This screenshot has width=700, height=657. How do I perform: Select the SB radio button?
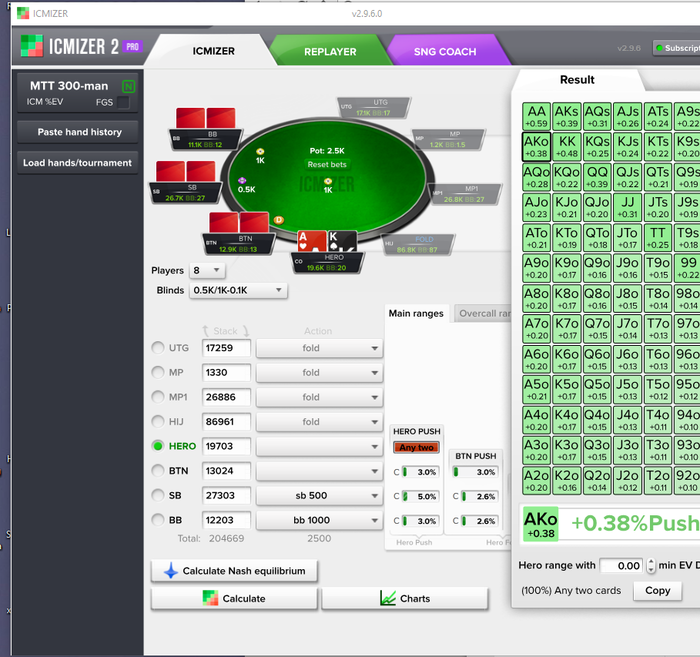click(x=158, y=495)
